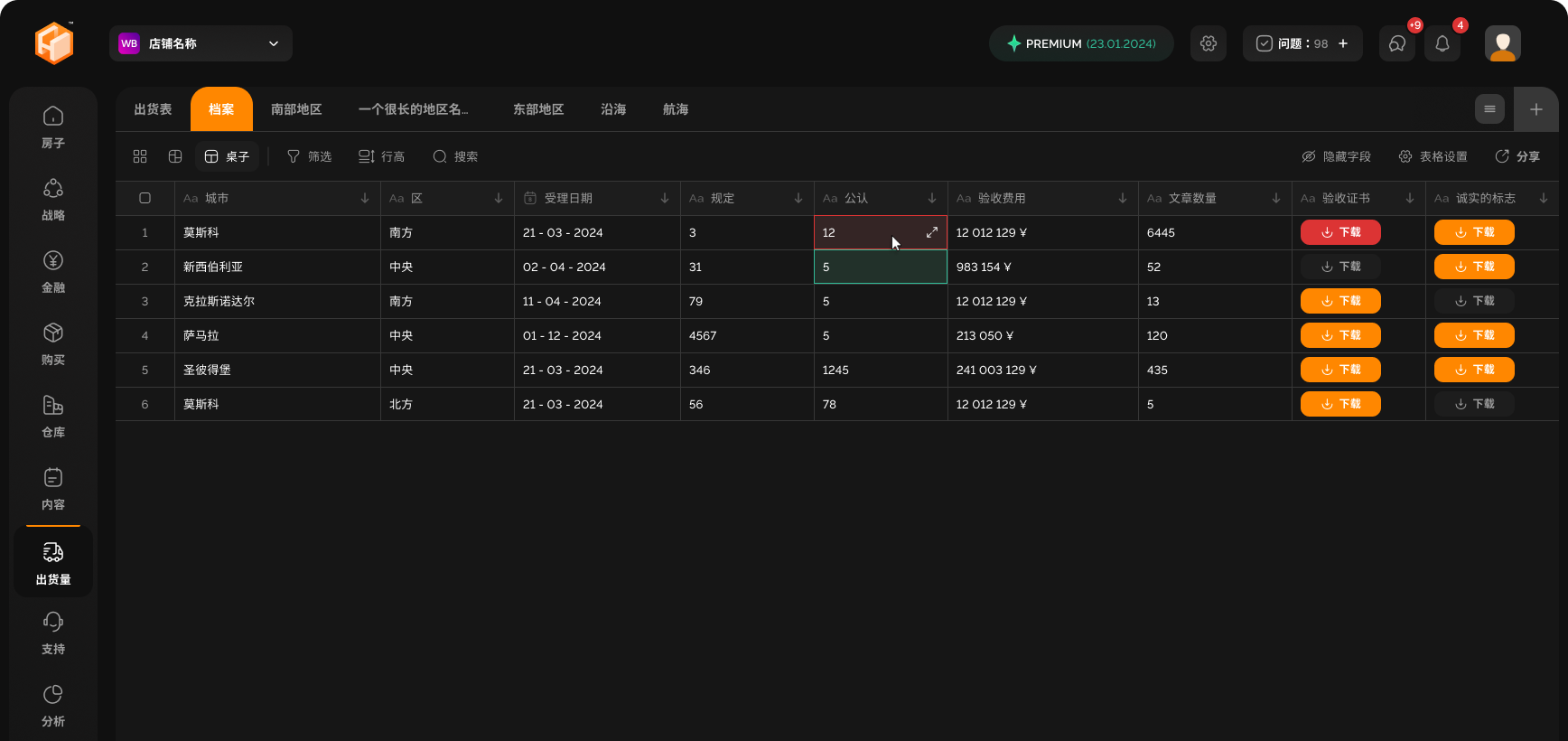This screenshot has width=1568, height=741.
Task: Open 分析 analytics in sidebar
Action: click(53, 705)
